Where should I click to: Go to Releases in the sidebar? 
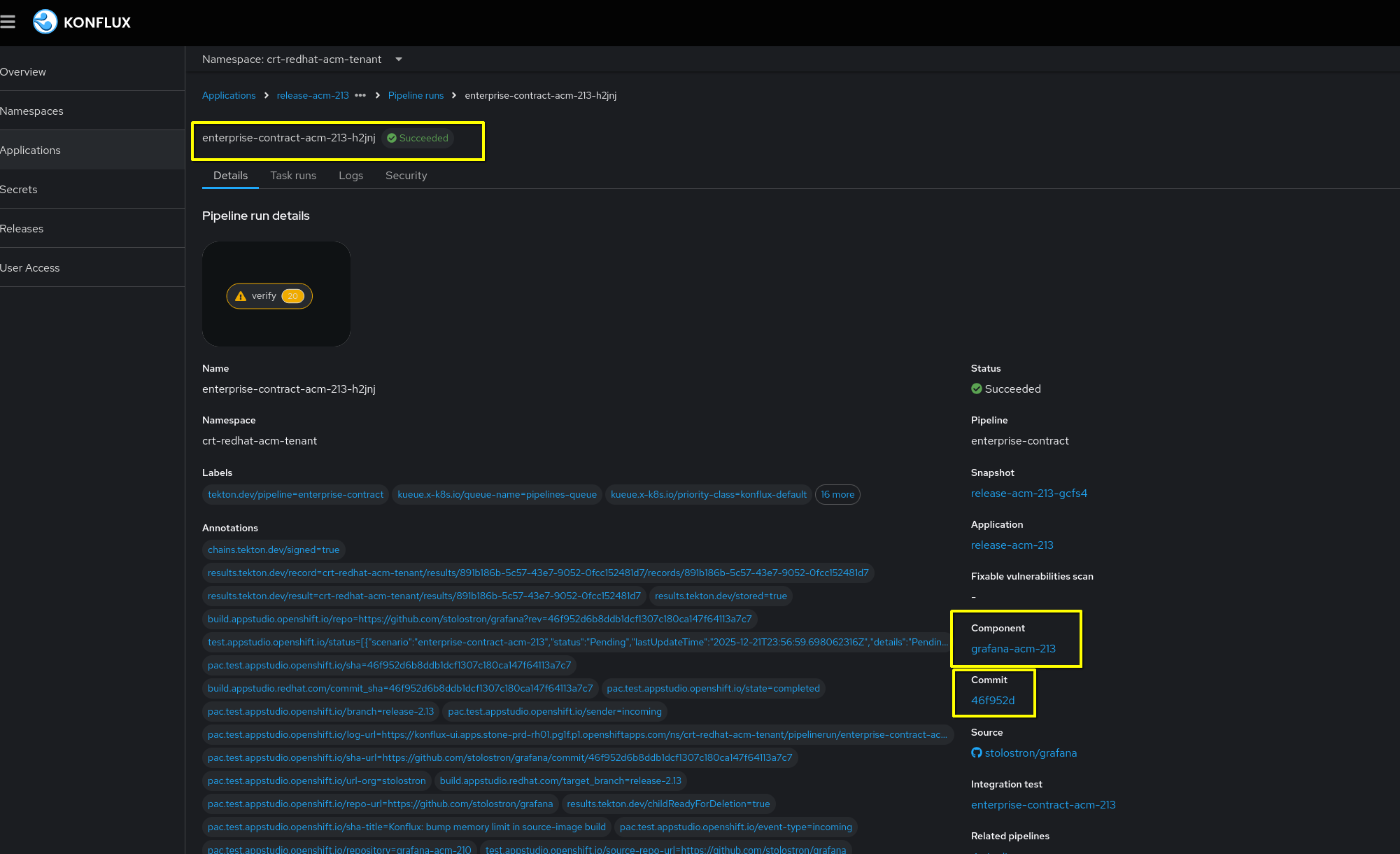pos(22,228)
